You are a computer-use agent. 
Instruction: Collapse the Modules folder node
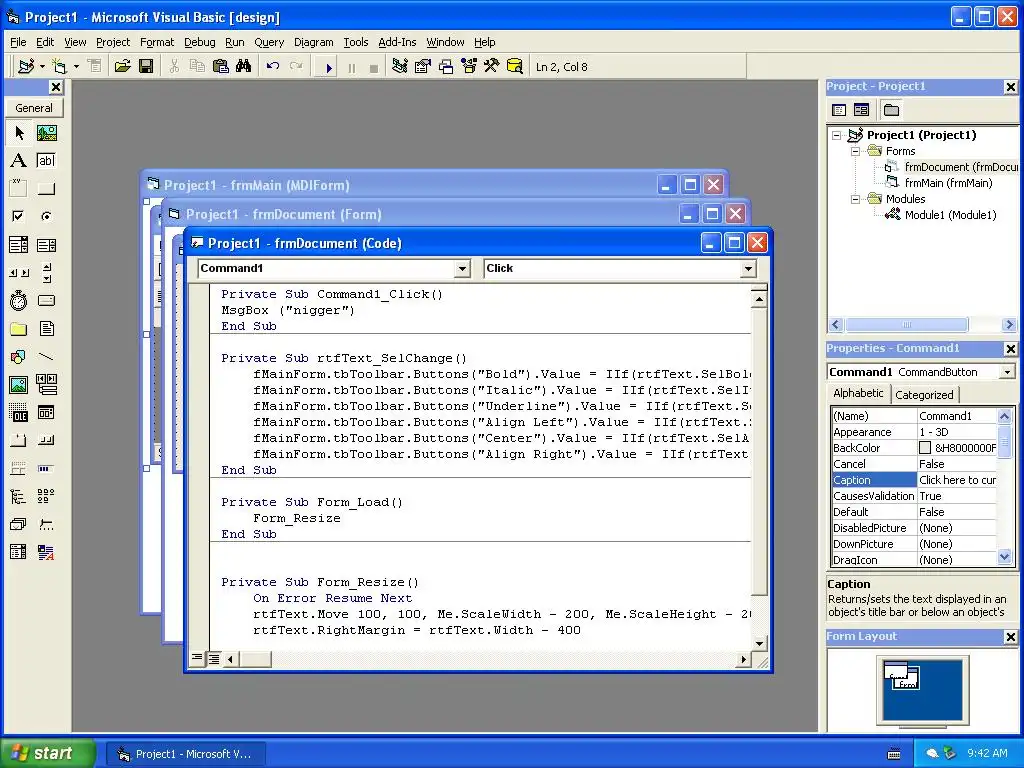click(x=856, y=199)
